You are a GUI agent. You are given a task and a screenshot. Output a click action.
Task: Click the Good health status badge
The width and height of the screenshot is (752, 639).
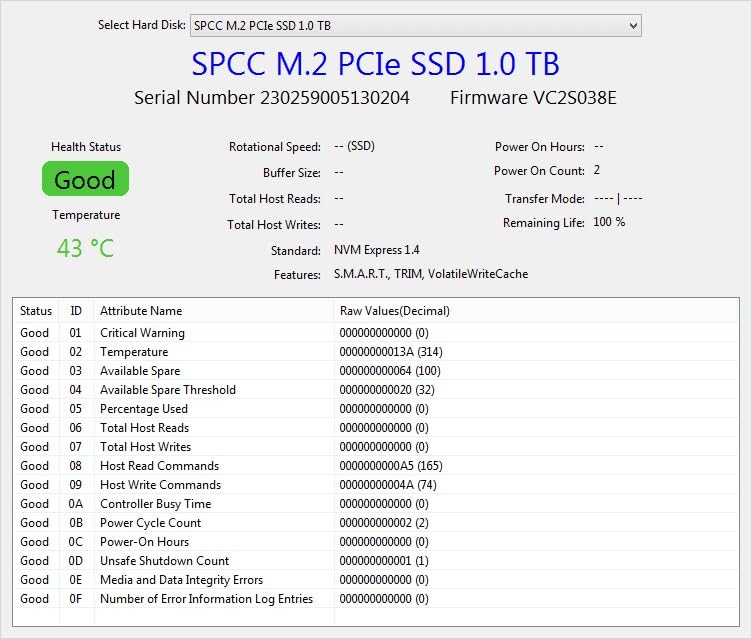(85, 179)
